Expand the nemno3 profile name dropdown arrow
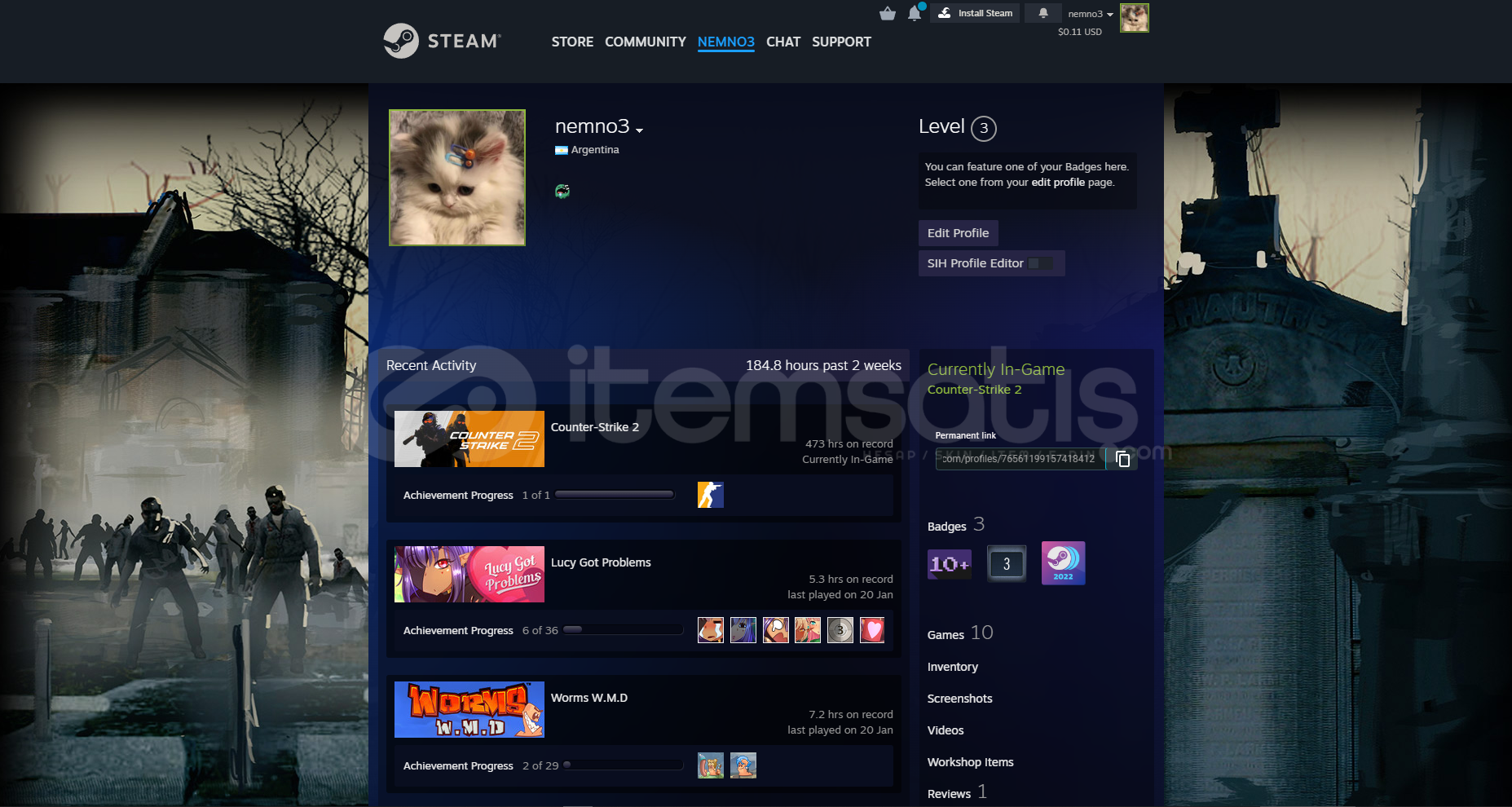Image resolution: width=1512 pixels, height=807 pixels. point(640,130)
